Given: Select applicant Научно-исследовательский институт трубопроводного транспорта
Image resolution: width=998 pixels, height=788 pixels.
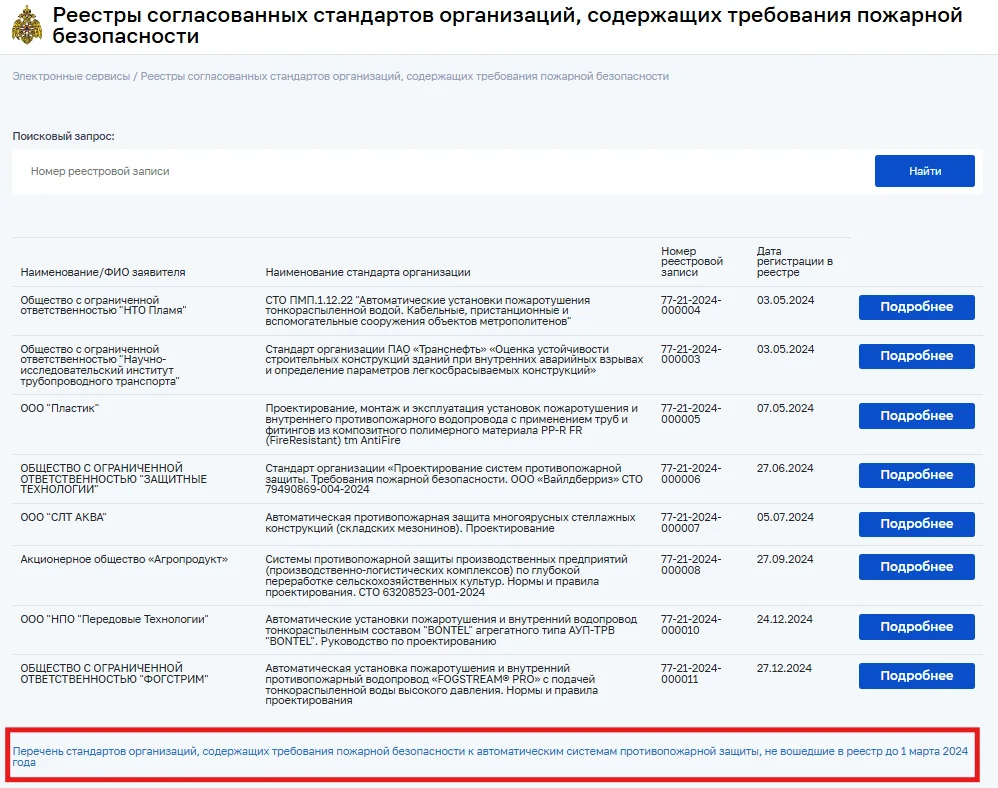Looking at the screenshot, I should (100, 365).
